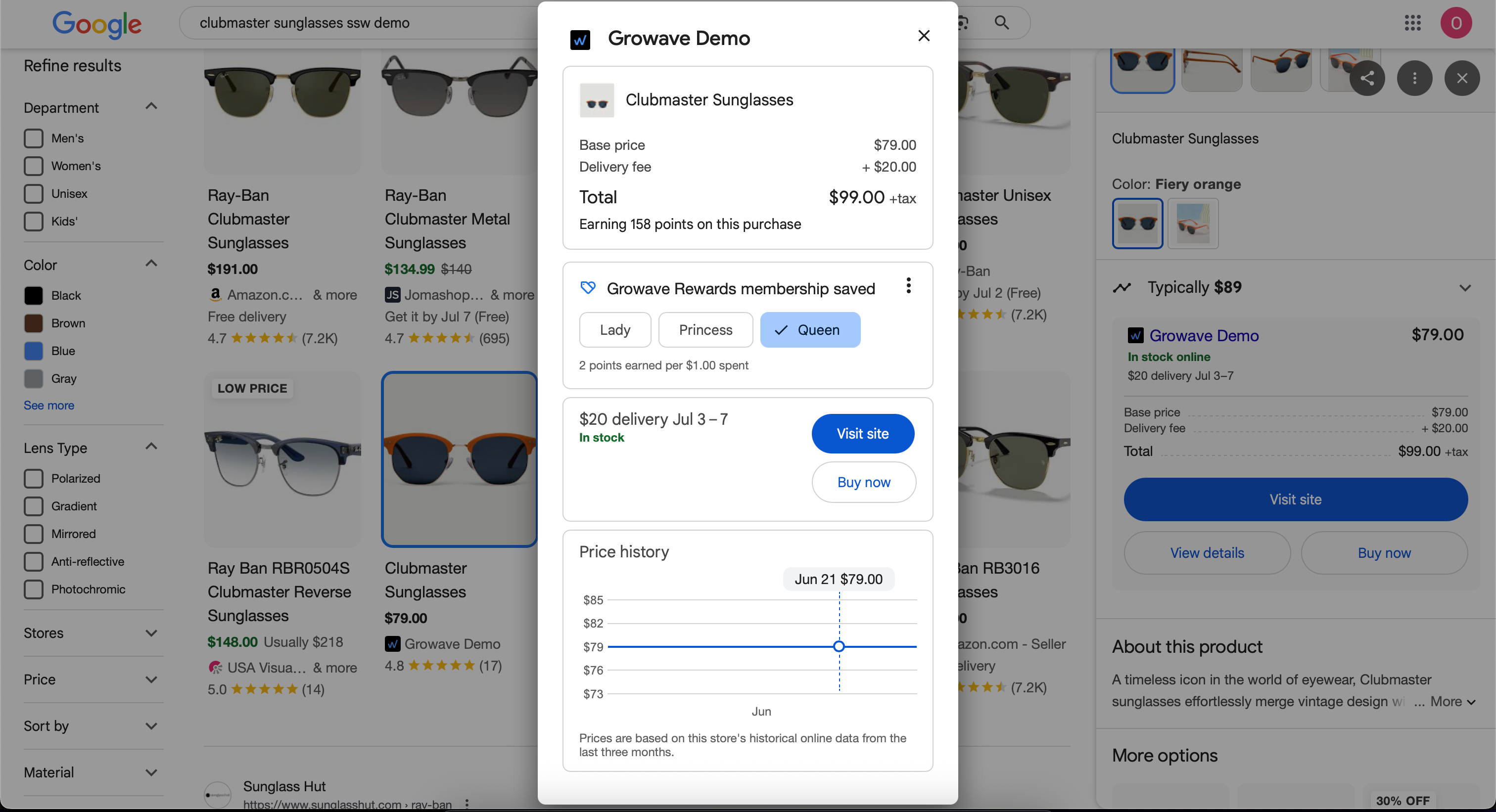This screenshot has height=812, width=1496.
Task: Collapse the Lens Type filter section
Action: click(151, 447)
